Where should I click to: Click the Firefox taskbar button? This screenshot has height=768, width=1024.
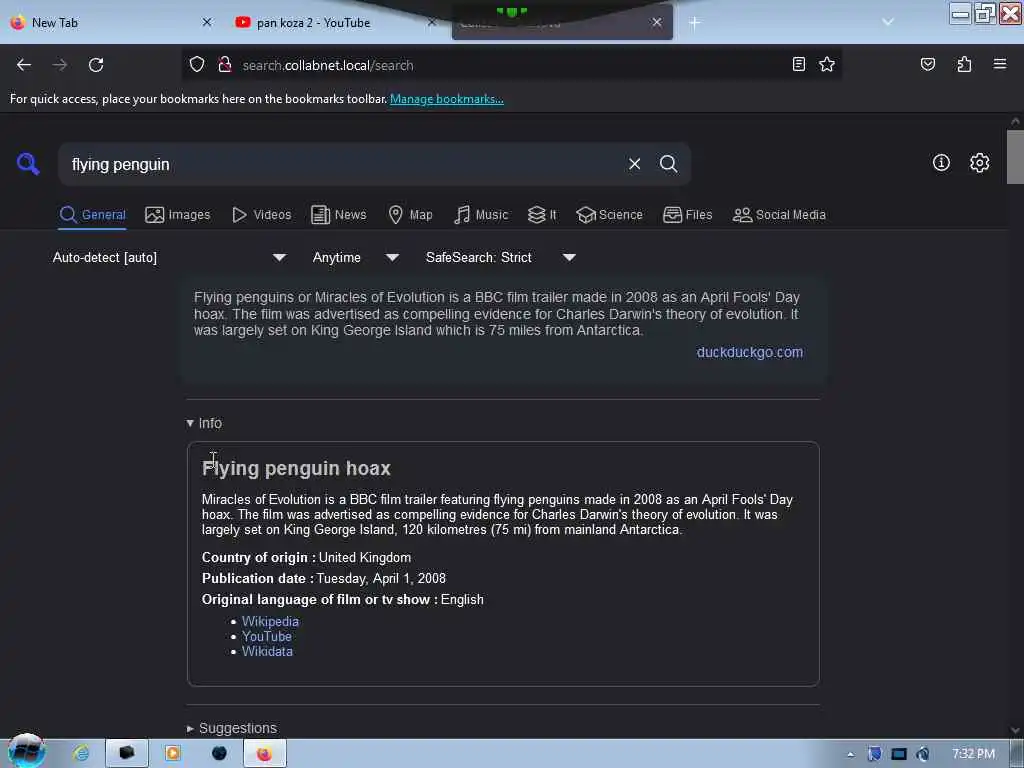point(264,754)
